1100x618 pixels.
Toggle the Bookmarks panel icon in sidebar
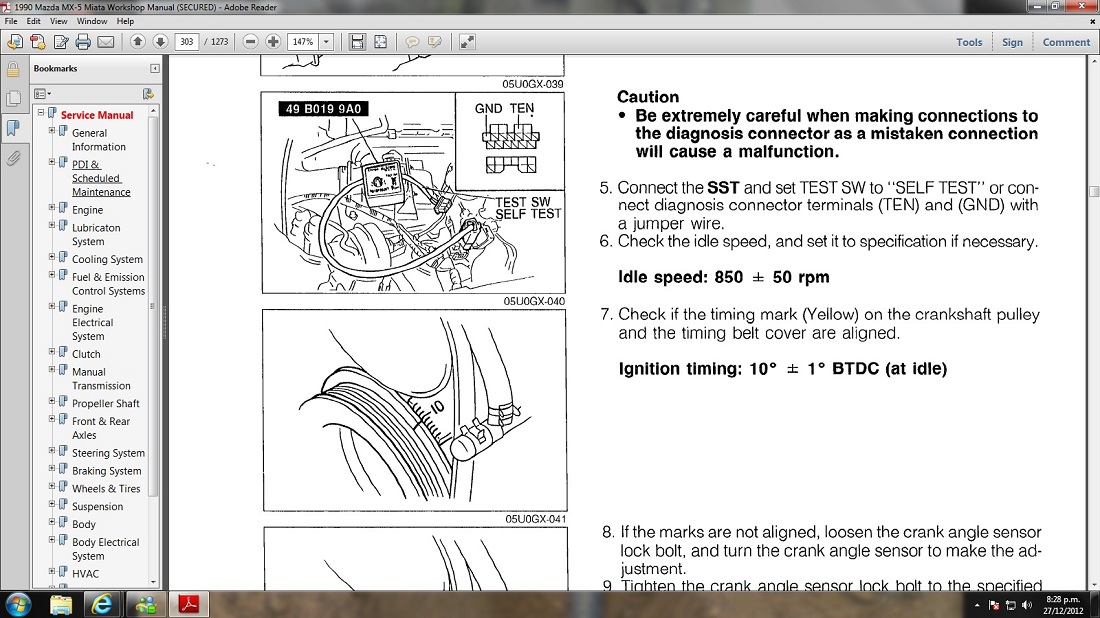tap(13, 128)
